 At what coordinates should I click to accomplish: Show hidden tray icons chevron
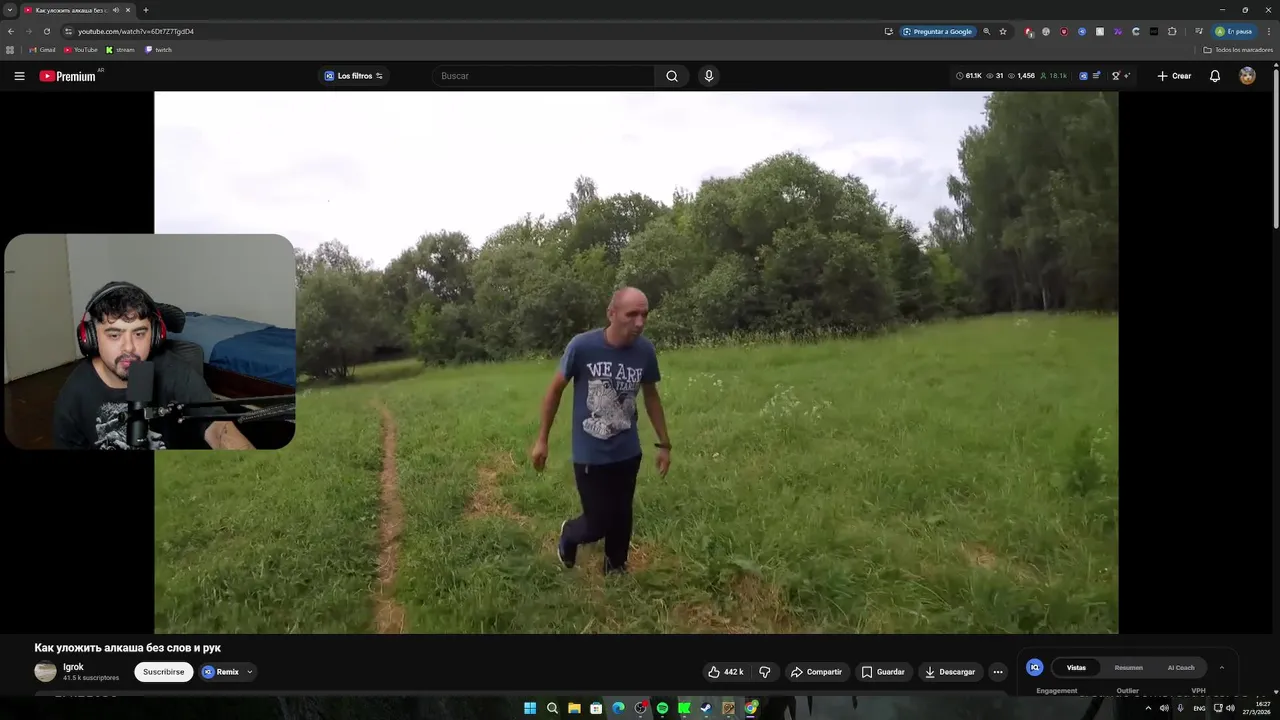point(1148,708)
